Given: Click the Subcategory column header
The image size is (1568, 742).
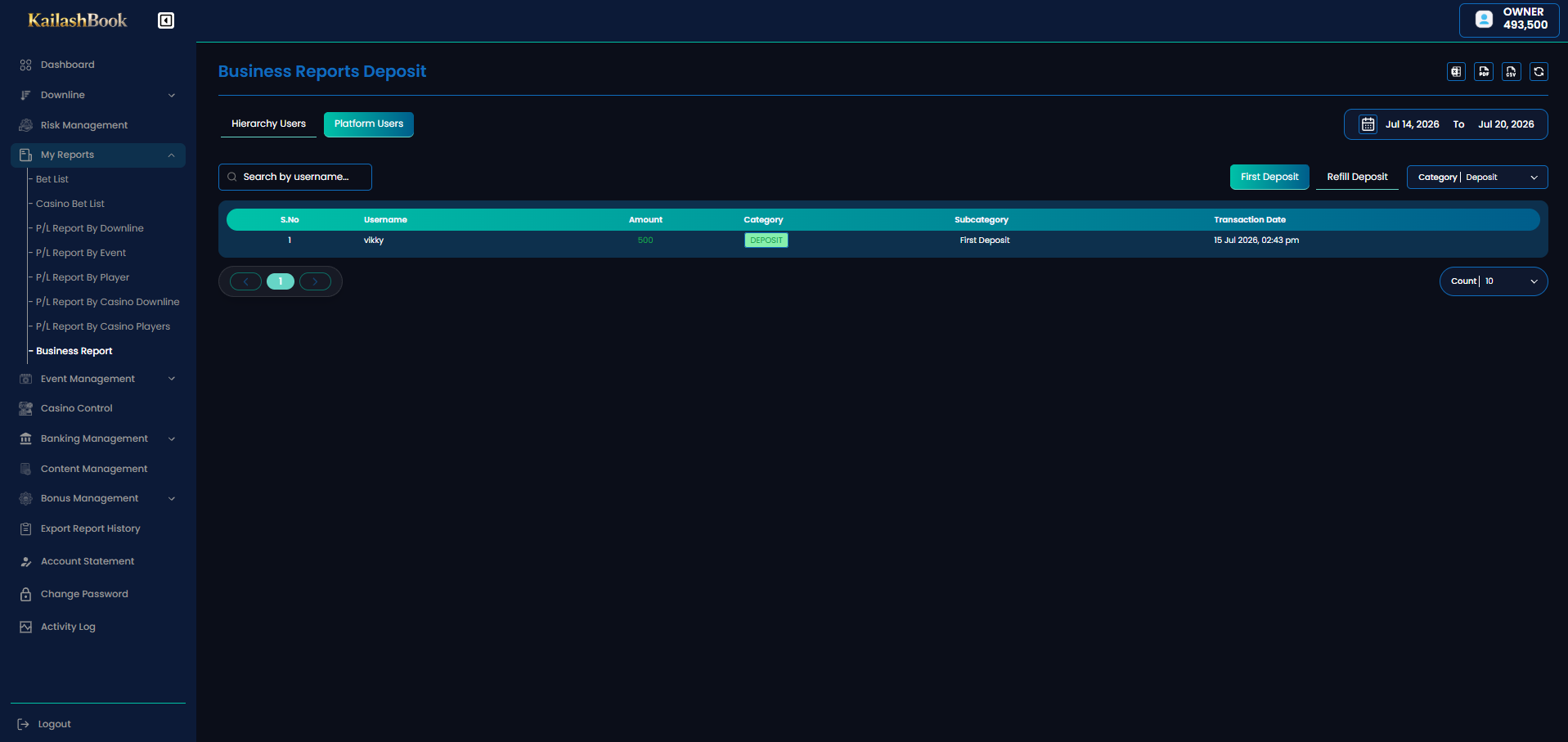Looking at the screenshot, I should click(982, 220).
